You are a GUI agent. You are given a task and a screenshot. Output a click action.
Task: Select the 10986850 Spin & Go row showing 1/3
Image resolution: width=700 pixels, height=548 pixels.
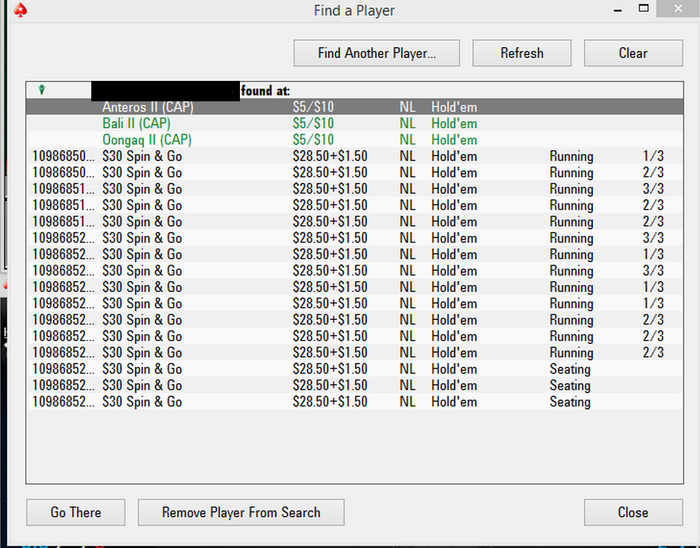click(354, 156)
